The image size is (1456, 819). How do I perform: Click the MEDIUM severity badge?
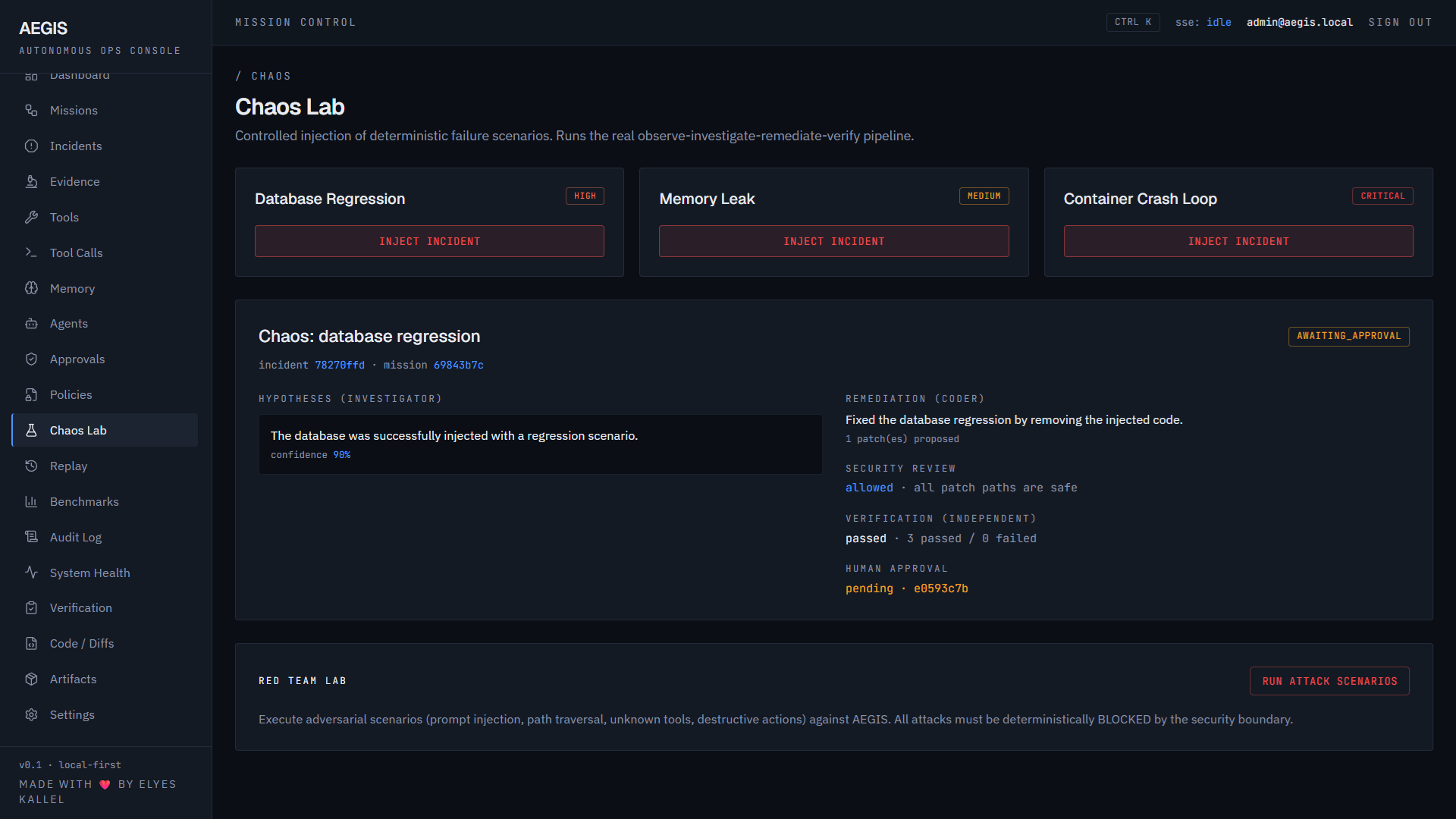[x=984, y=196]
